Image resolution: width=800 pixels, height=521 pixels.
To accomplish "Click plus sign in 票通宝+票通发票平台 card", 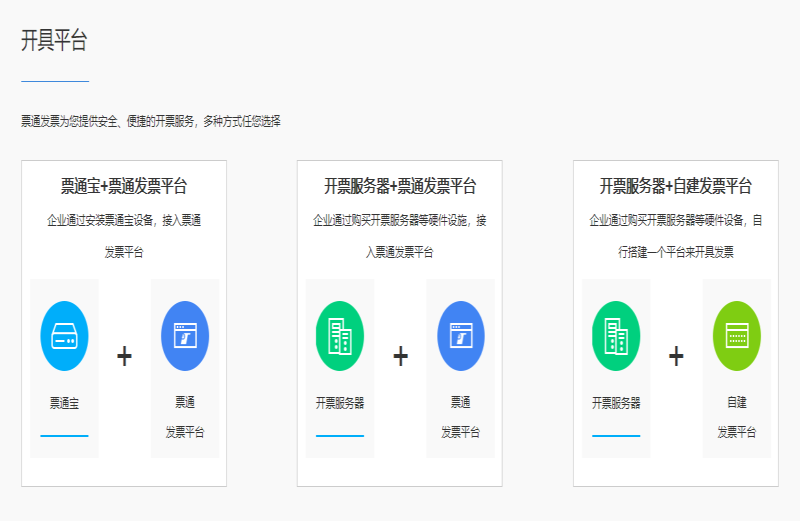I will pyautogui.click(x=124, y=356).
